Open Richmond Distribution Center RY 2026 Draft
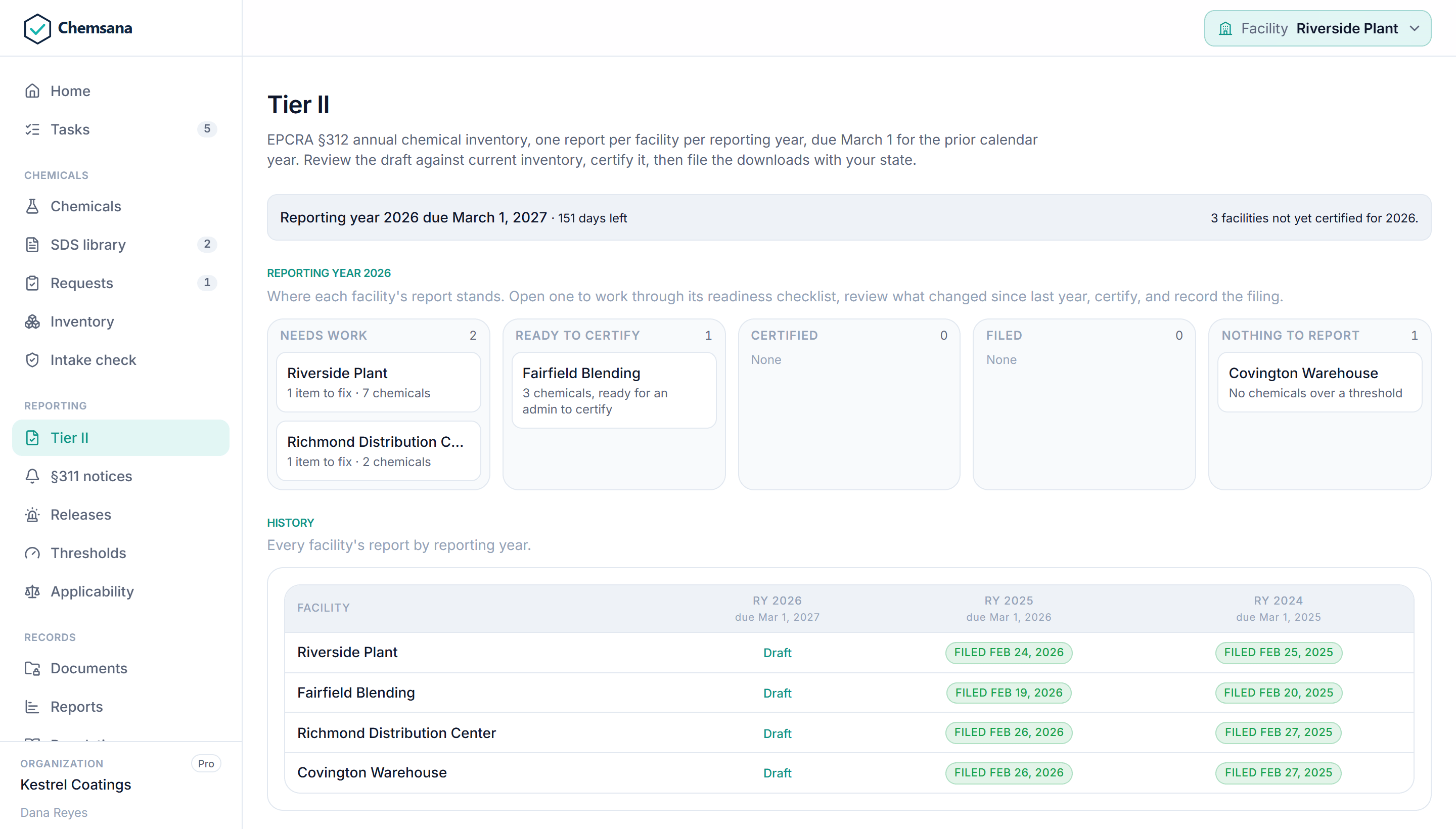1456x829 pixels. 777,733
